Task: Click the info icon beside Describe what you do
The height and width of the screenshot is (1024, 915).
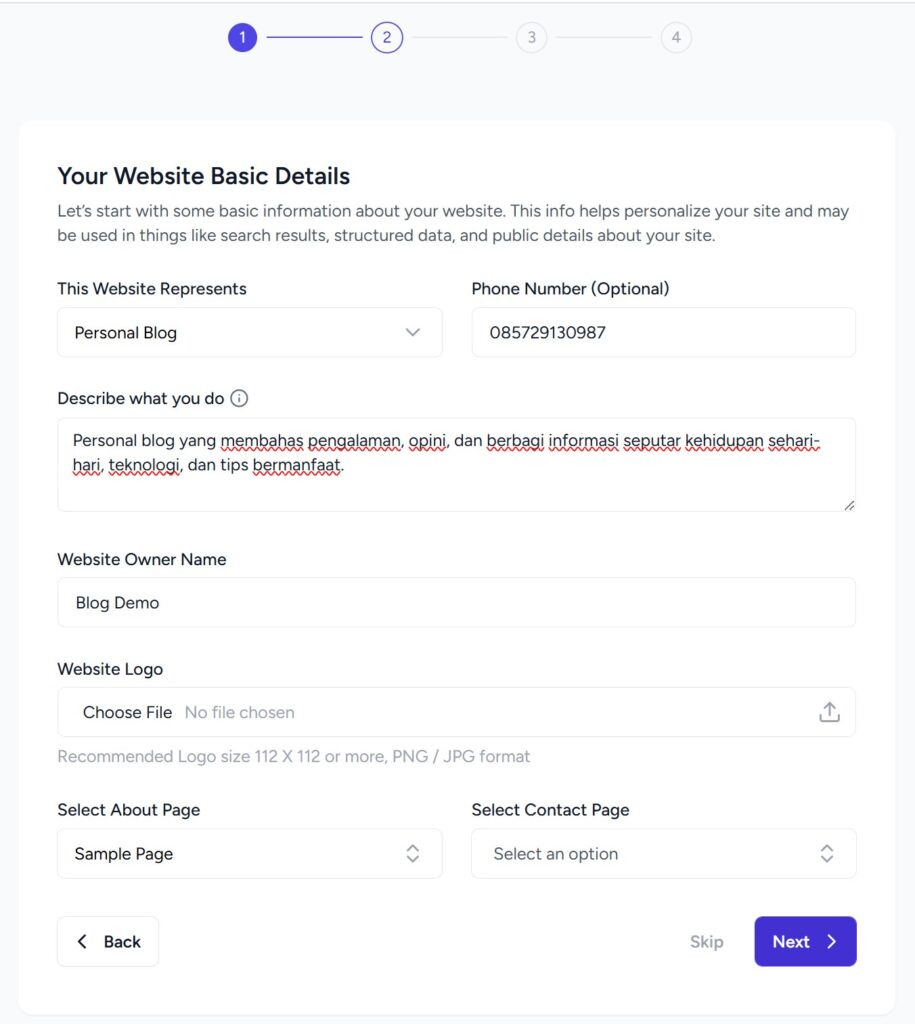Action: pos(239,398)
